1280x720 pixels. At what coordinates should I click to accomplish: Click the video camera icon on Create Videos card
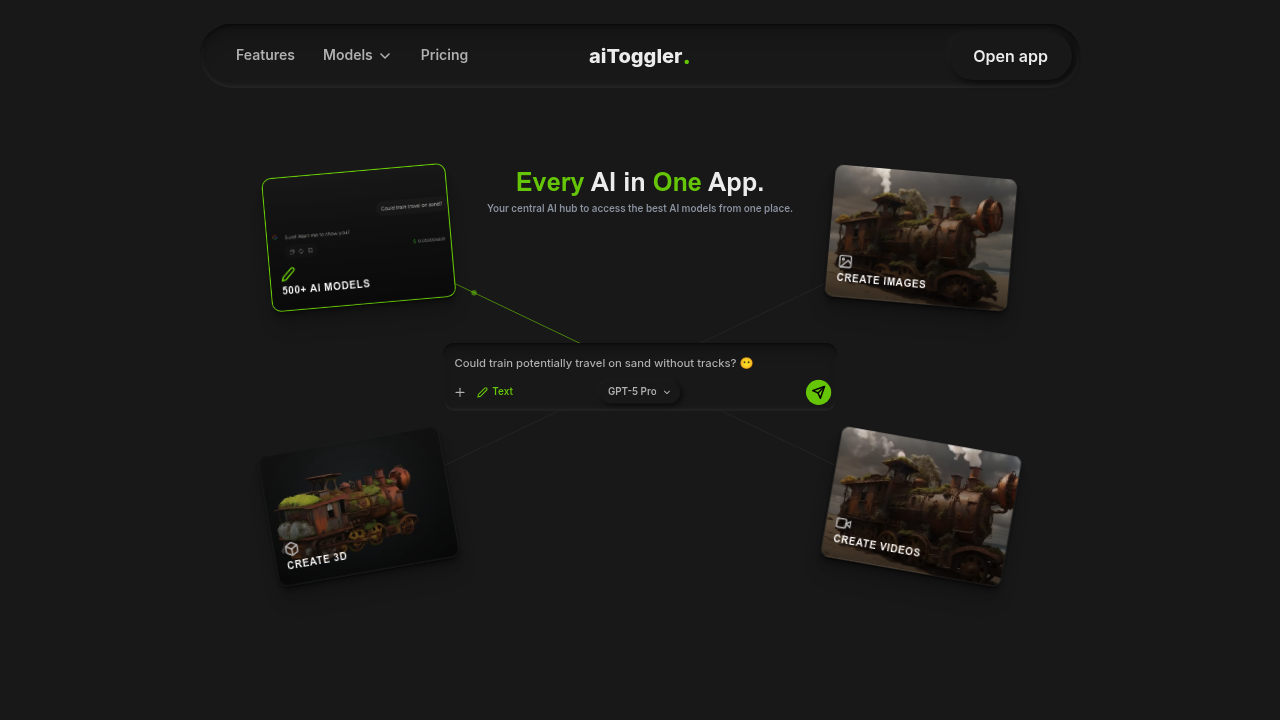(843, 523)
